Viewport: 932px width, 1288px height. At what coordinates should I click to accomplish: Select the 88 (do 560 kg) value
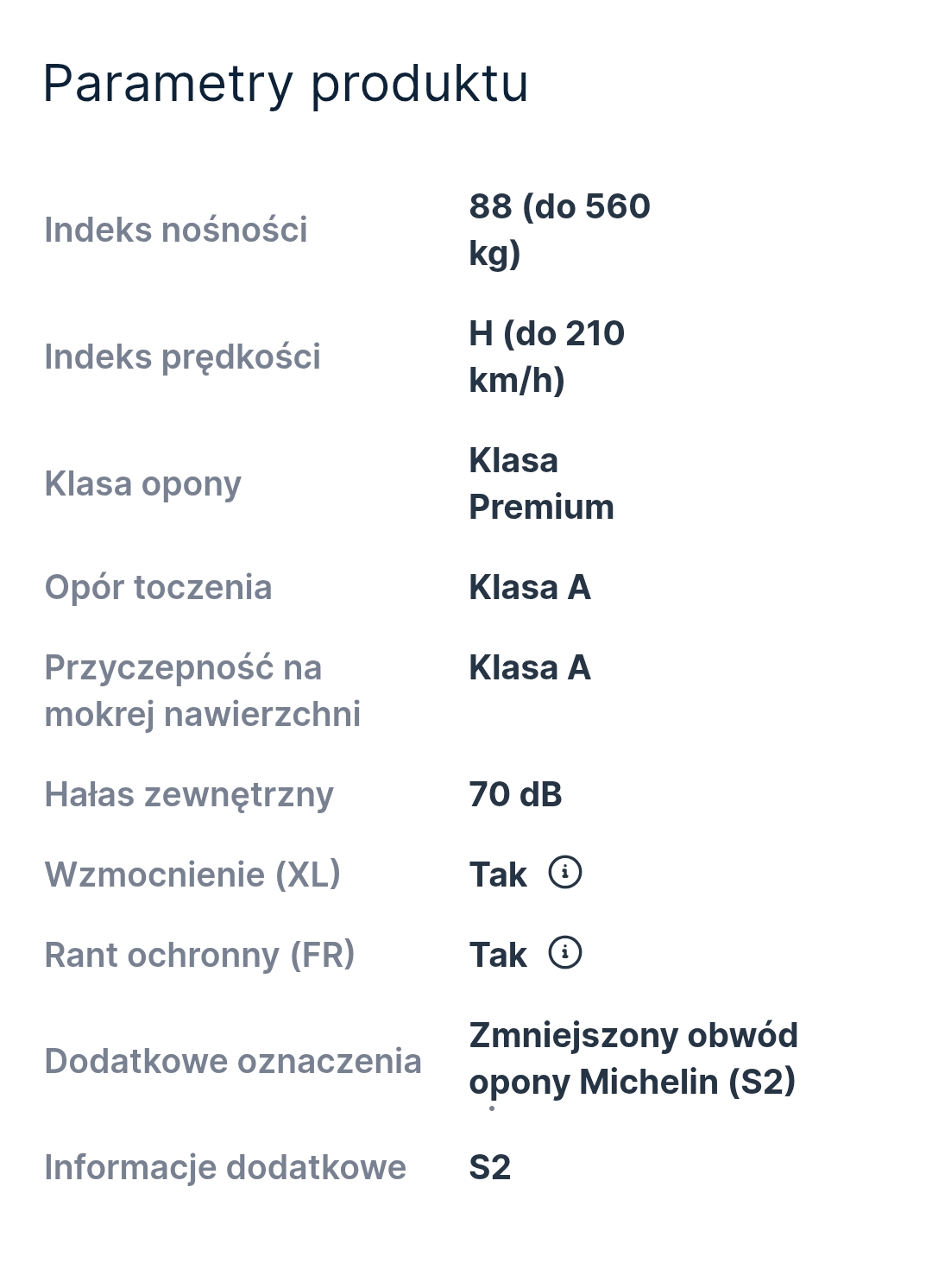(x=559, y=230)
